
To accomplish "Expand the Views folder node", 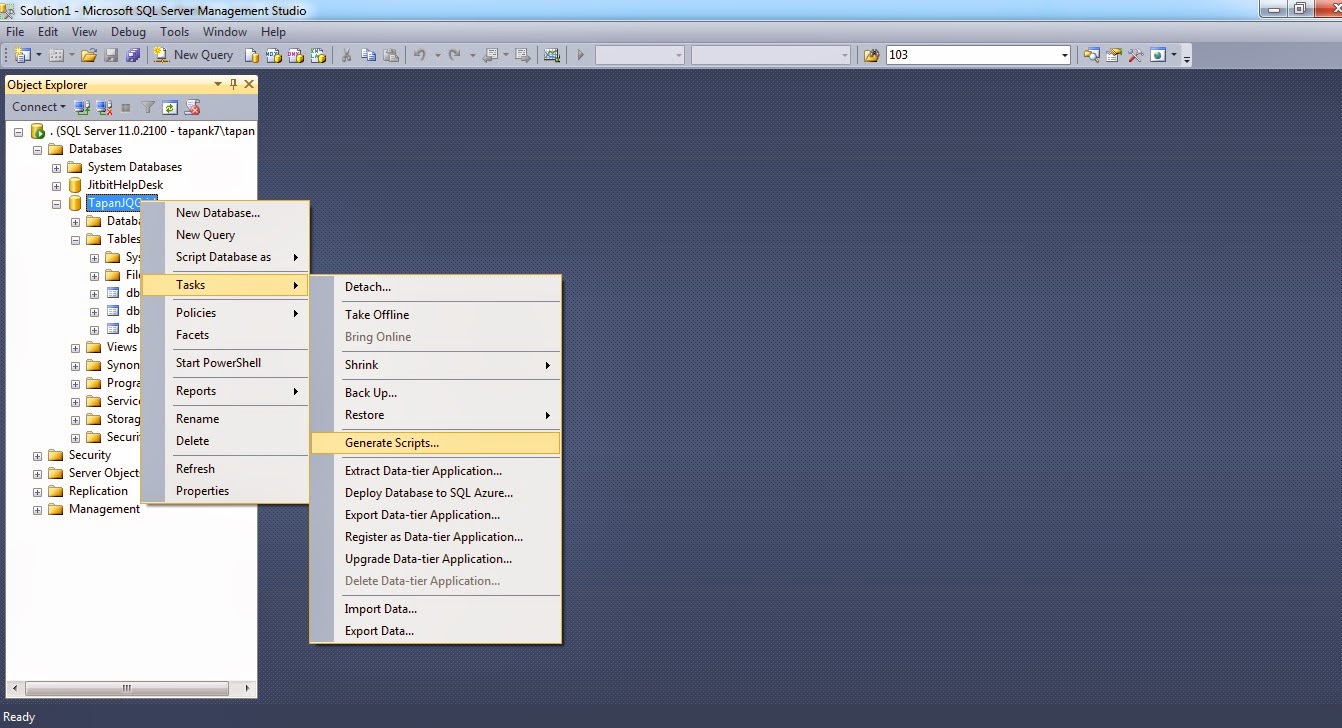I will (x=76, y=347).
